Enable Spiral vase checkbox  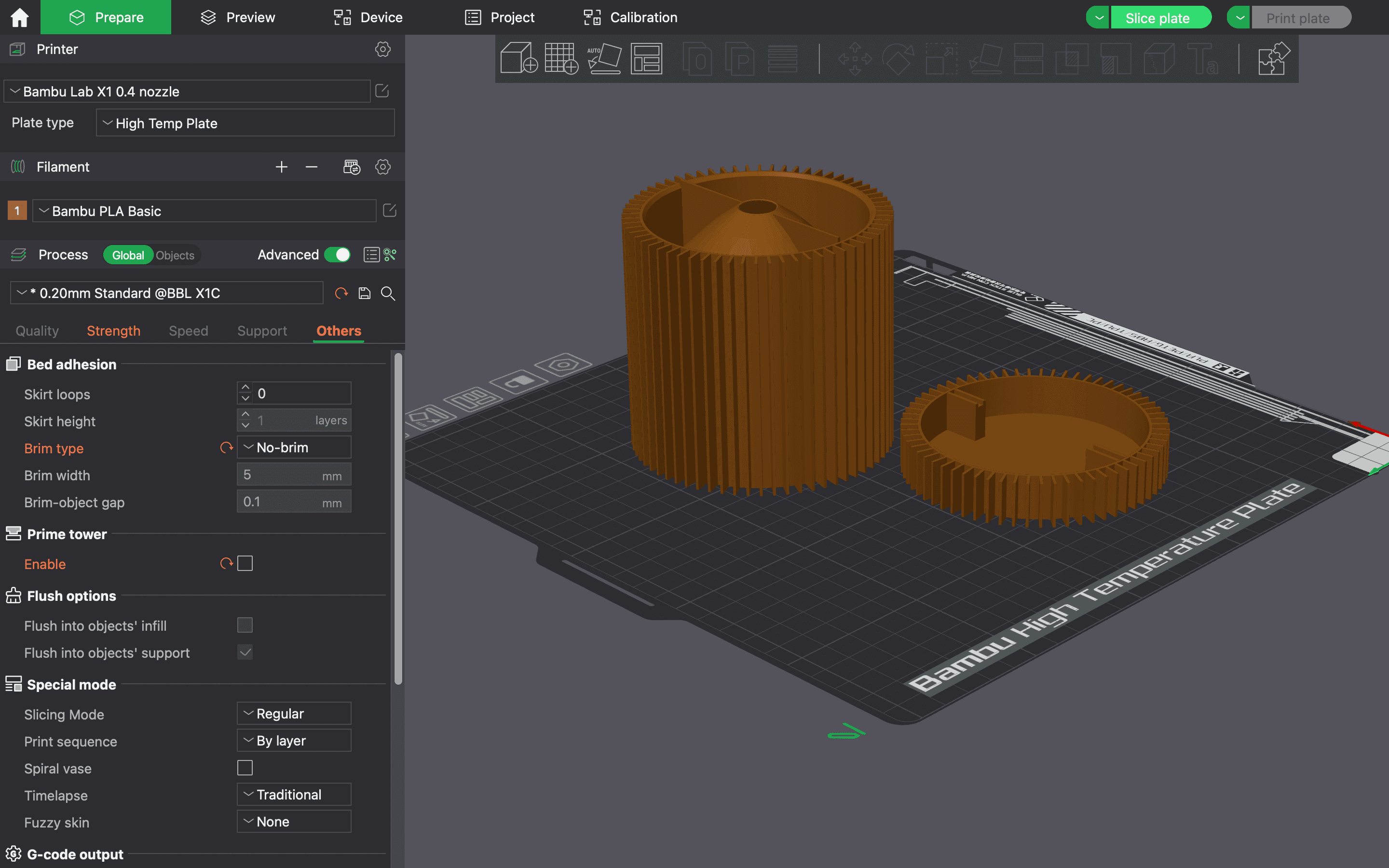[x=245, y=768]
